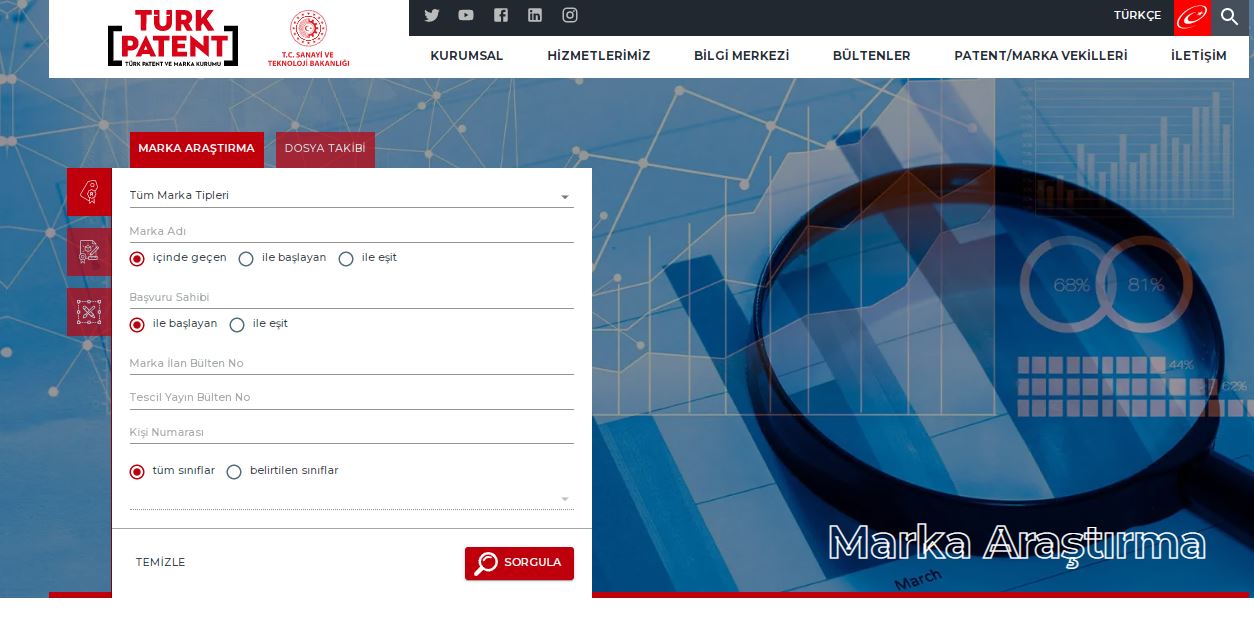The height and width of the screenshot is (638, 1254).
Task: Focus the Marka Adı input field
Action: (x=350, y=231)
